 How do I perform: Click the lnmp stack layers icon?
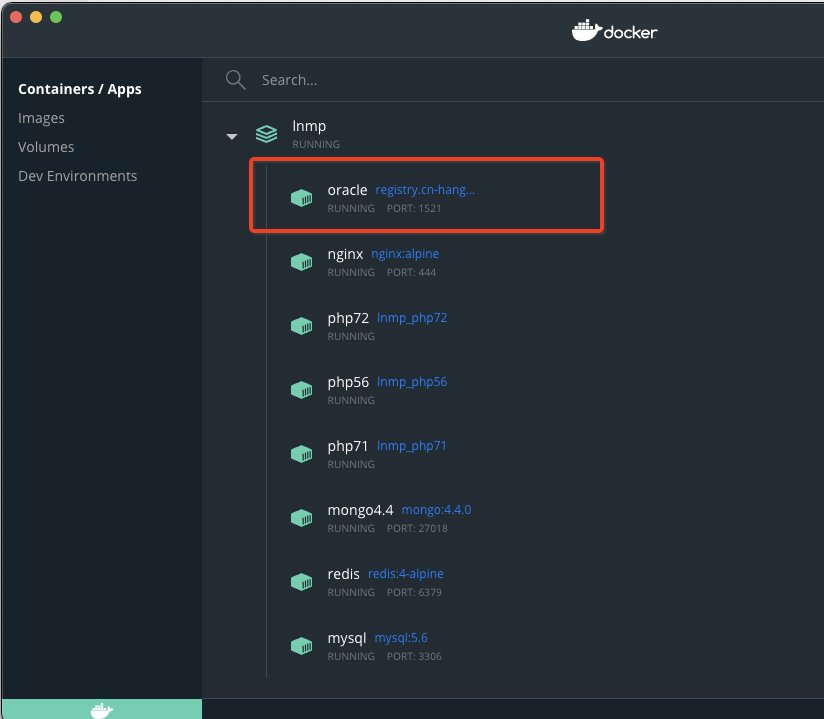[266, 134]
